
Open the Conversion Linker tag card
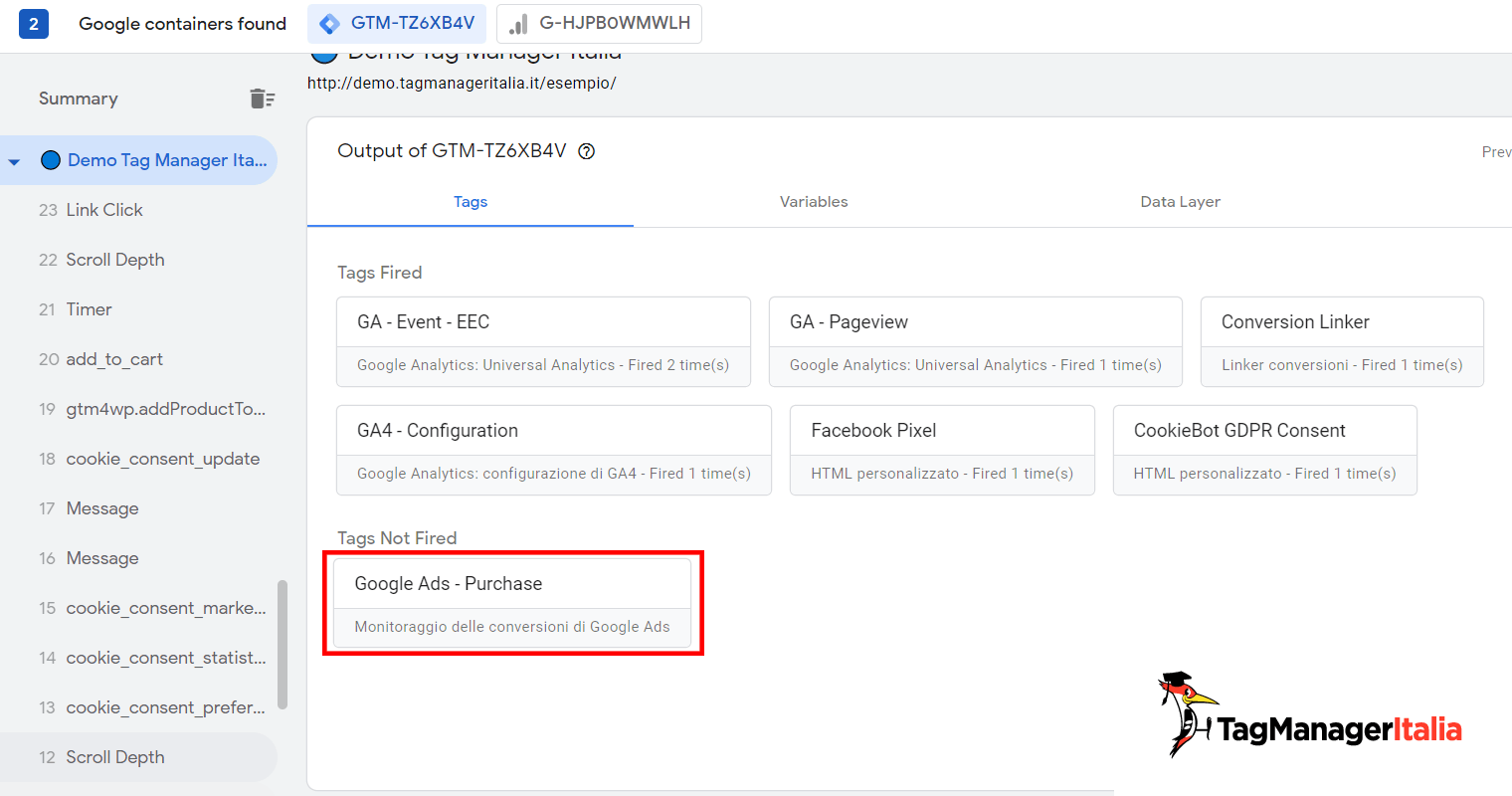1342,341
